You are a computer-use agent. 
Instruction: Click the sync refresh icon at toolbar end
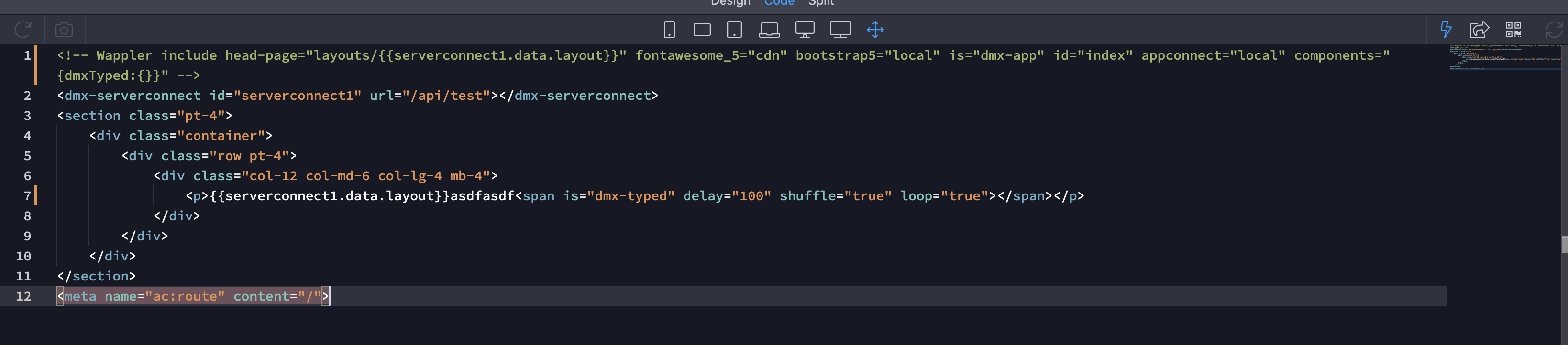coord(1555,29)
